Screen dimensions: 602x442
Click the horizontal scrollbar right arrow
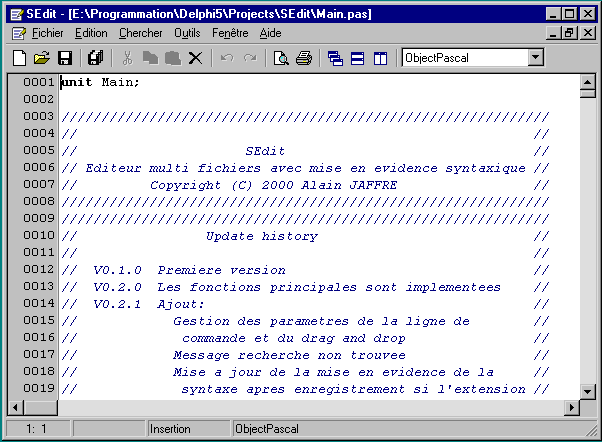pos(571,406)
